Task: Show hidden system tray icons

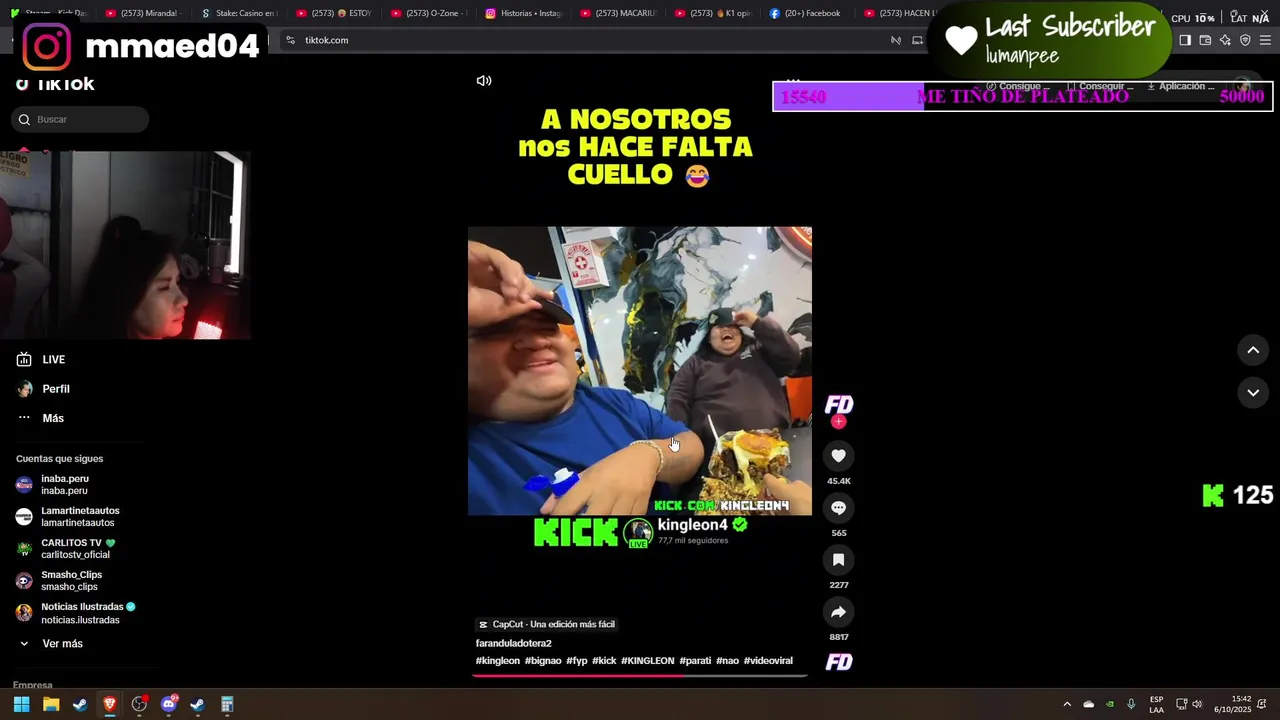Action: pyautogui.click(x=1067, y=705)
